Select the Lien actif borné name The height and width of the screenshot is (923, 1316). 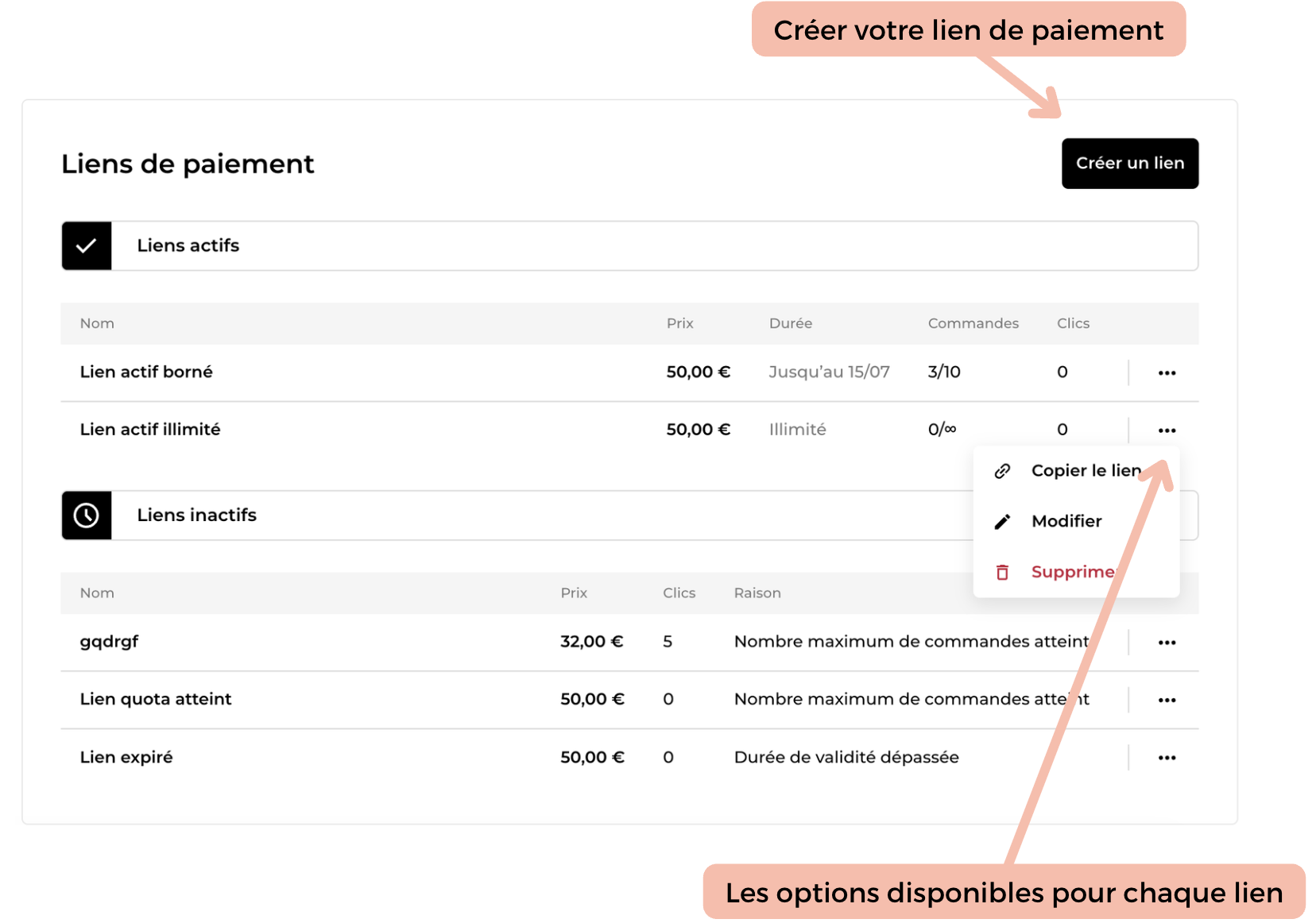[x=146, y=372]
